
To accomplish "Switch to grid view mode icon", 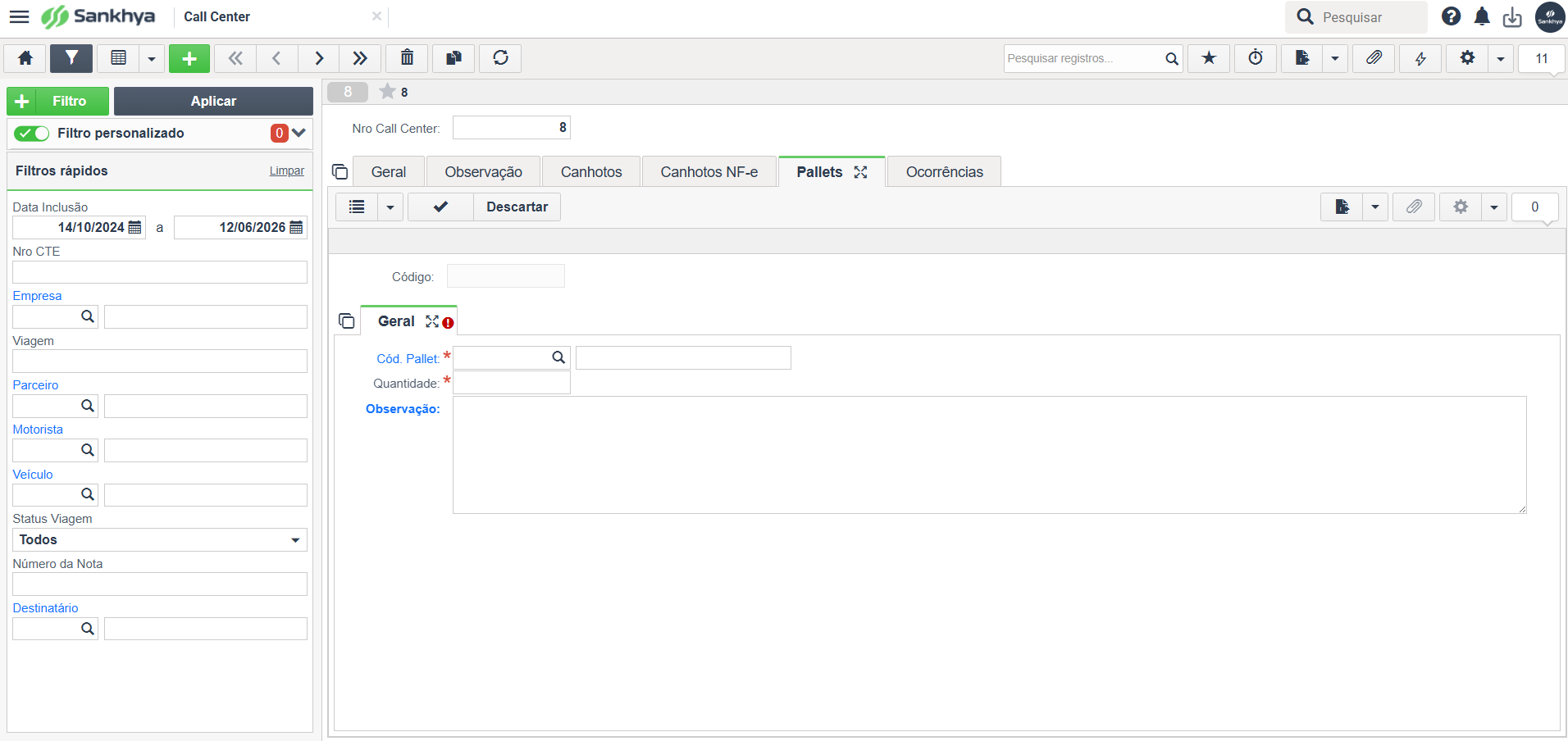I will [119, 58].
